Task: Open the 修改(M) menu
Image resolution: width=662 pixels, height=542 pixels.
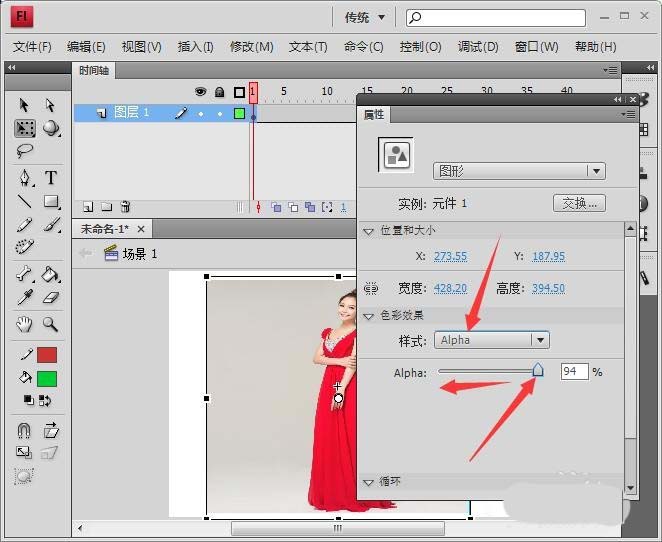Action: 252,47
